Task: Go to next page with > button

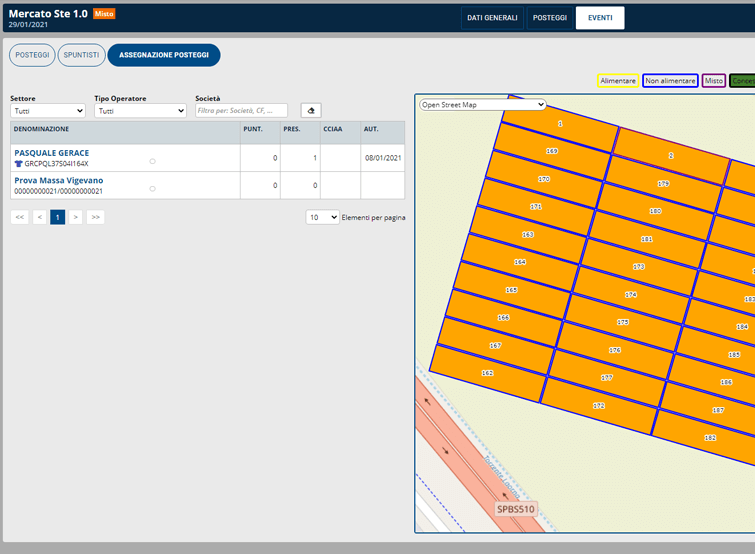Action: point(76,217)
